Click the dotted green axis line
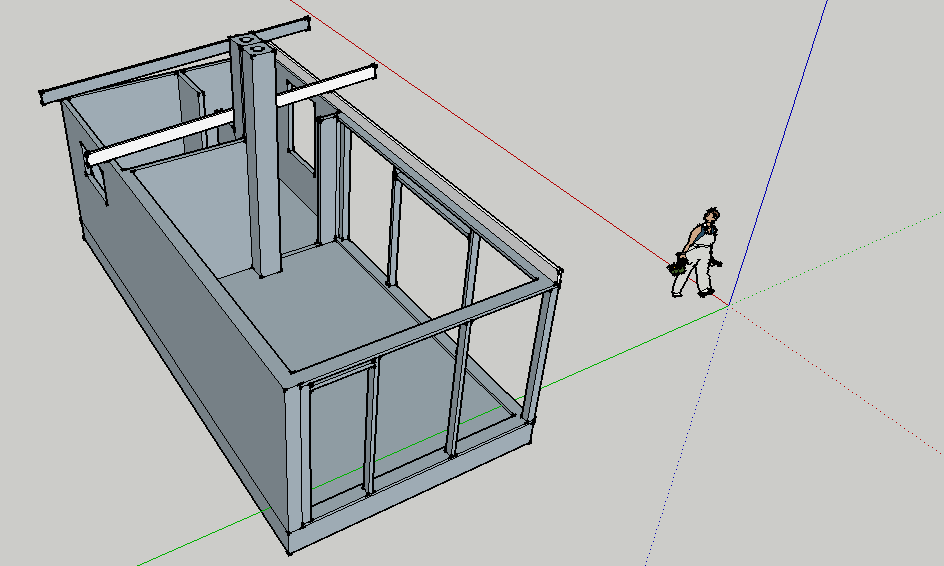This screenshot has width=944, height=566. (x=840, y=256)
